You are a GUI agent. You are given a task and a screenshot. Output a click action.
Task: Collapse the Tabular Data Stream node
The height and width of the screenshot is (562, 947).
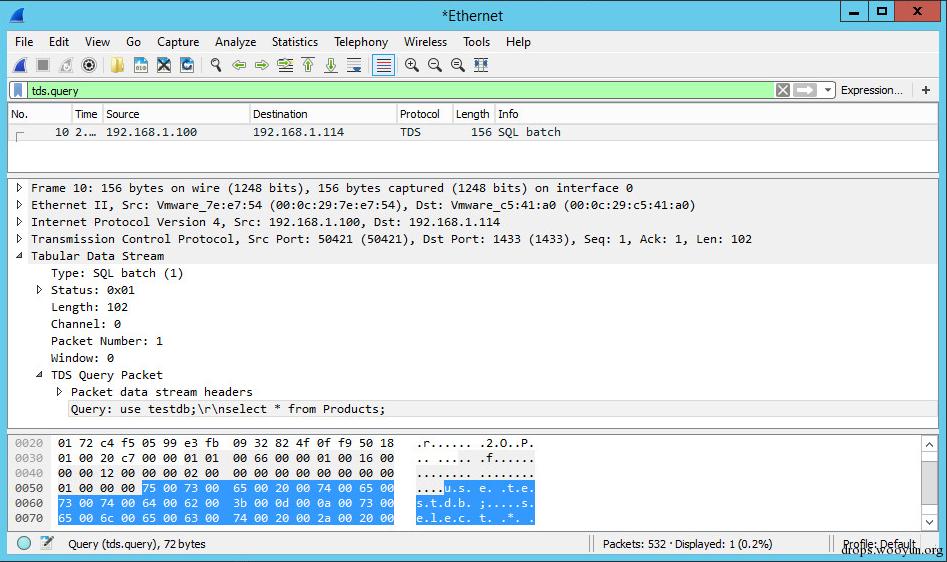pyautogui.click(x=19, y=256)
